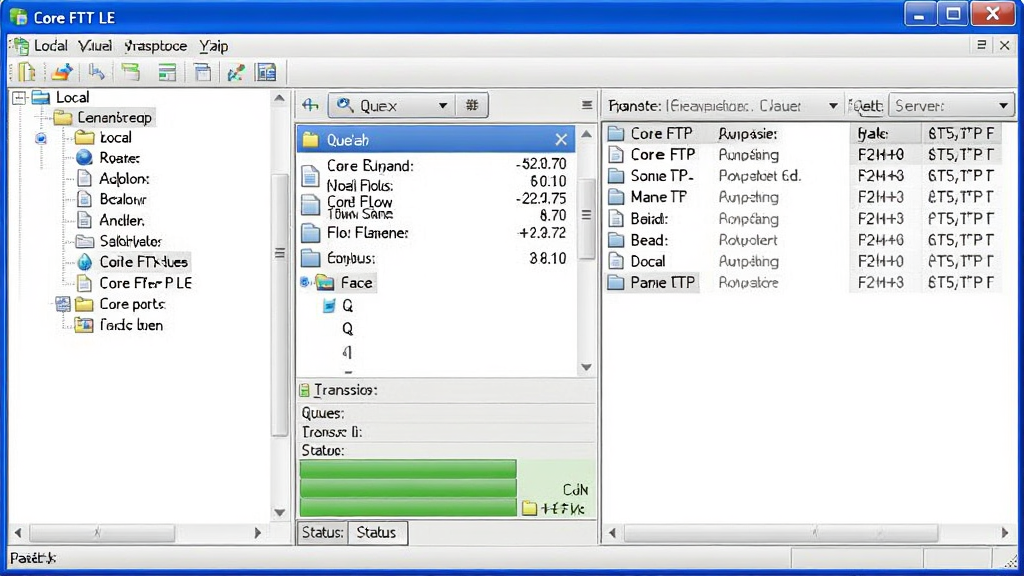Open the Үrasptoce menu
Viewport: 1024px width, 576px height.
155,46
